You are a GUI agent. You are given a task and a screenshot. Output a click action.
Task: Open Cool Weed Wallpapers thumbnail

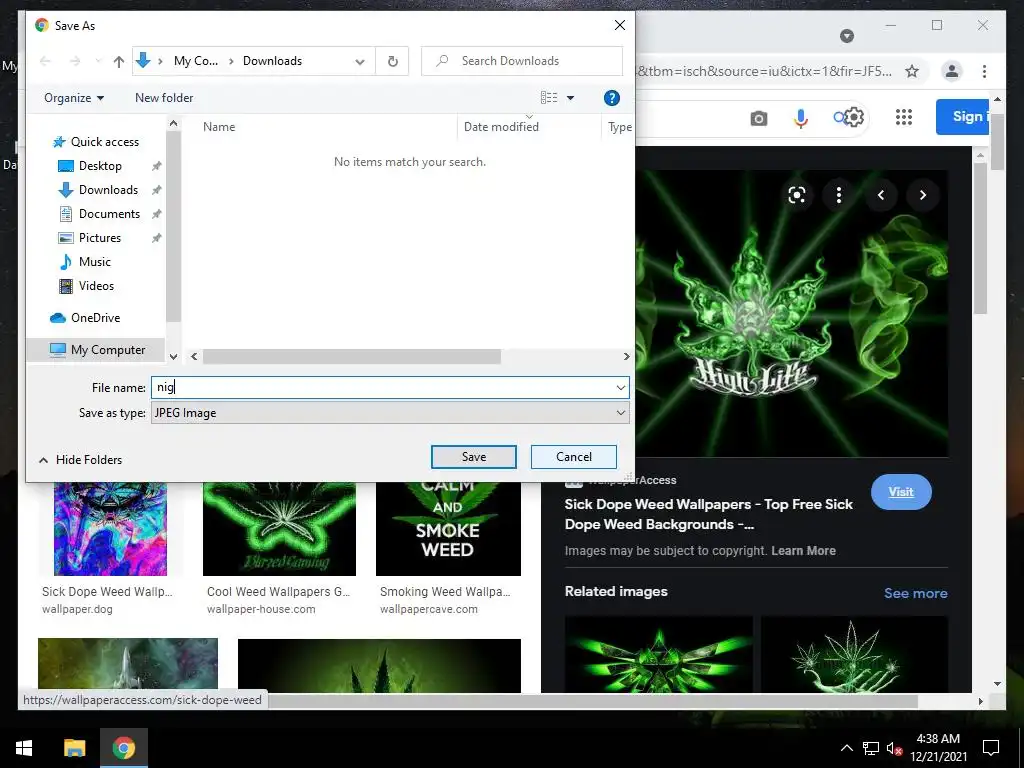pyautogui.click(x=279, y=529)
